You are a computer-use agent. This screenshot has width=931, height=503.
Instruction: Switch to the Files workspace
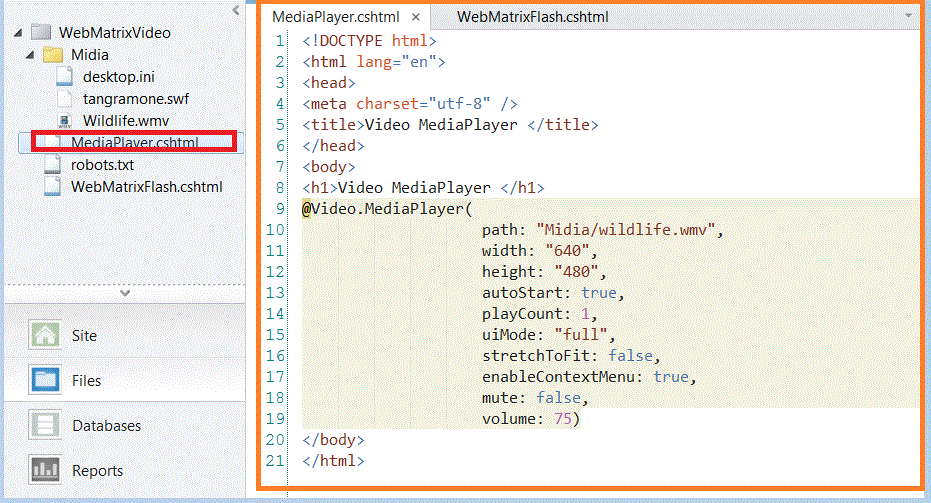pos(125,381)
